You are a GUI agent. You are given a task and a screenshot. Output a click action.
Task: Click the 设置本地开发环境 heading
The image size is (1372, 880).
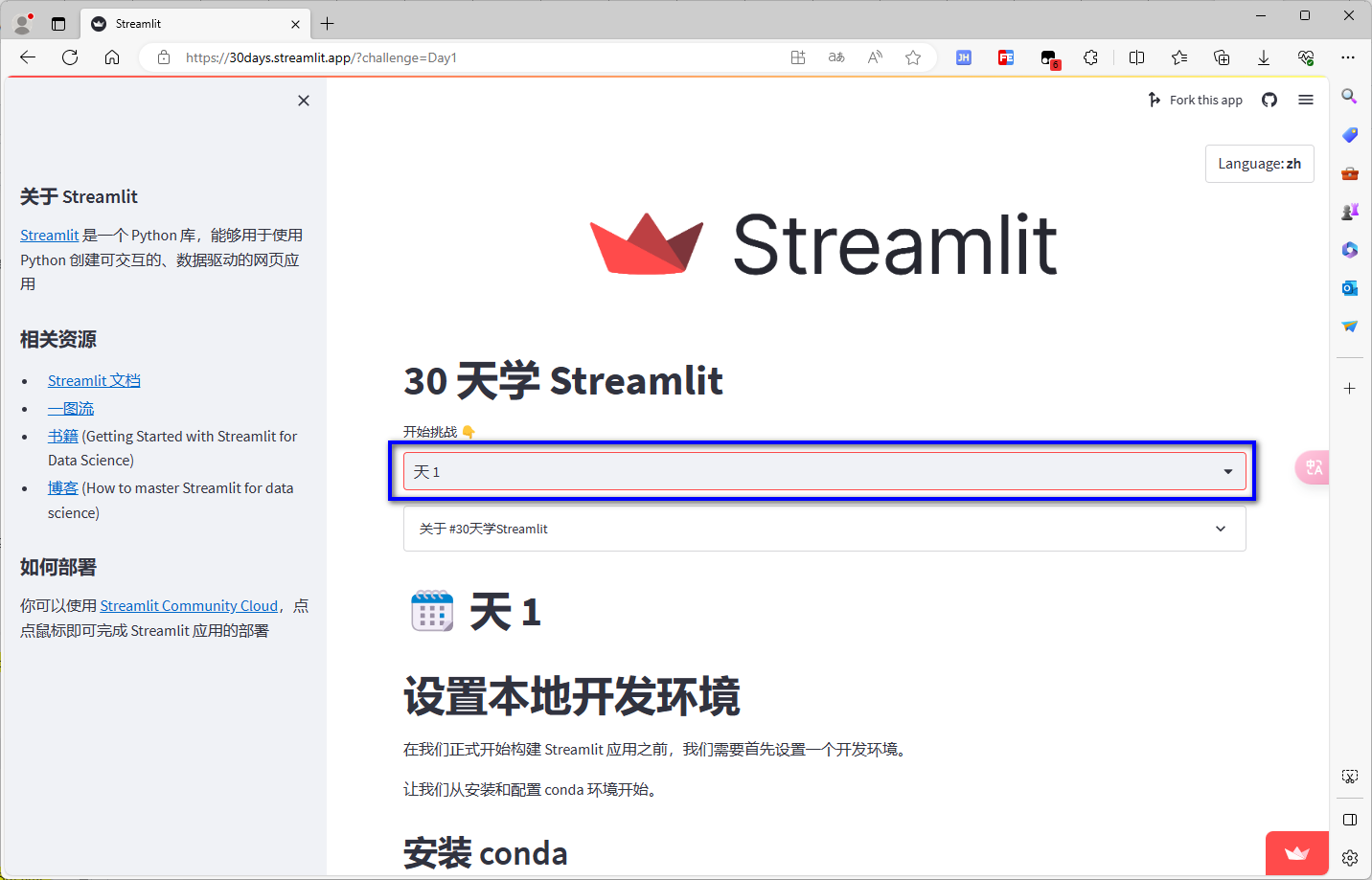[x=572, y=696]
